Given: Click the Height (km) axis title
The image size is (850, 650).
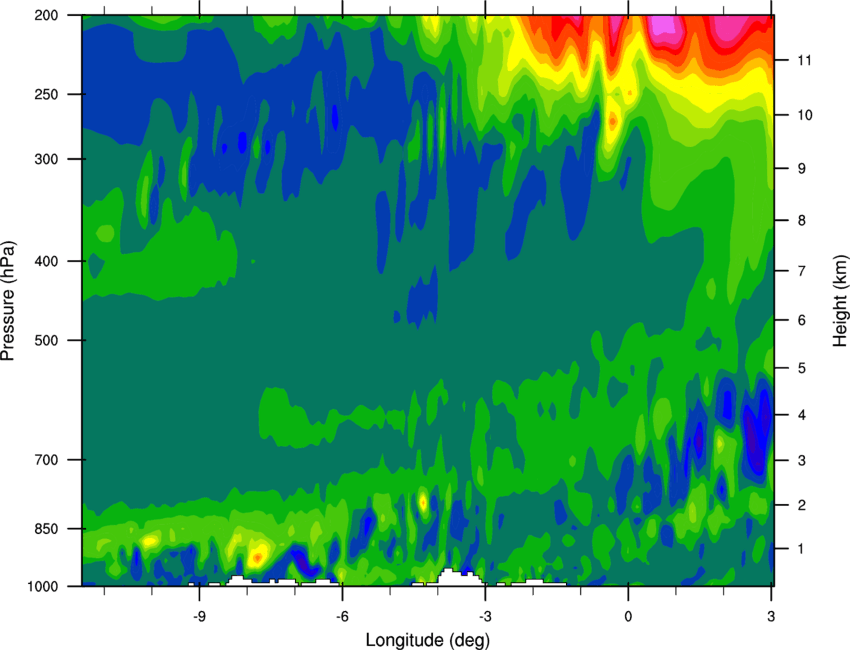Looking at the screenshot, I should 840,301.
